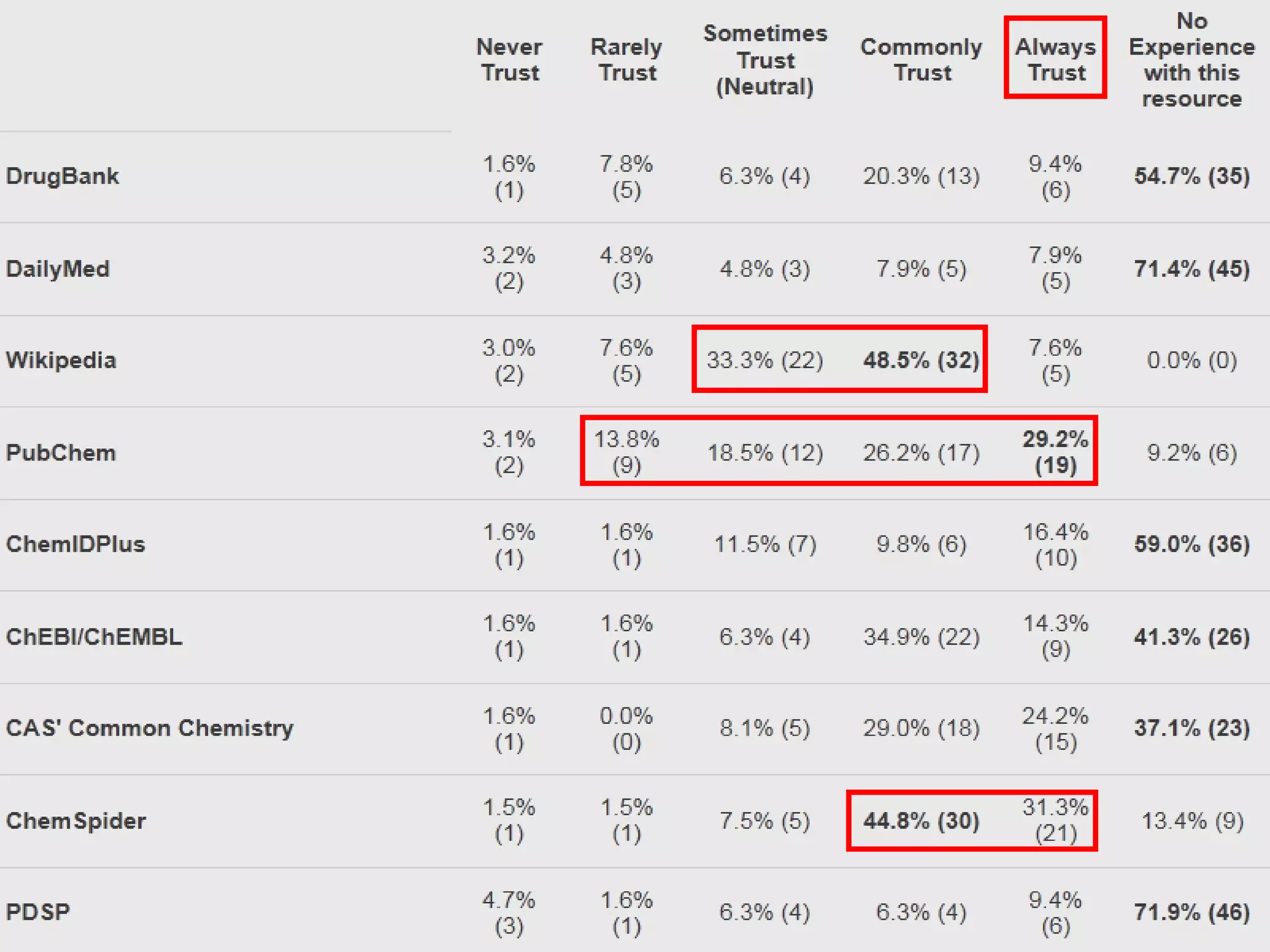Click PDSP's 71.9% (46) cell
1270x952 pixels.
[x=1192, y=912]
